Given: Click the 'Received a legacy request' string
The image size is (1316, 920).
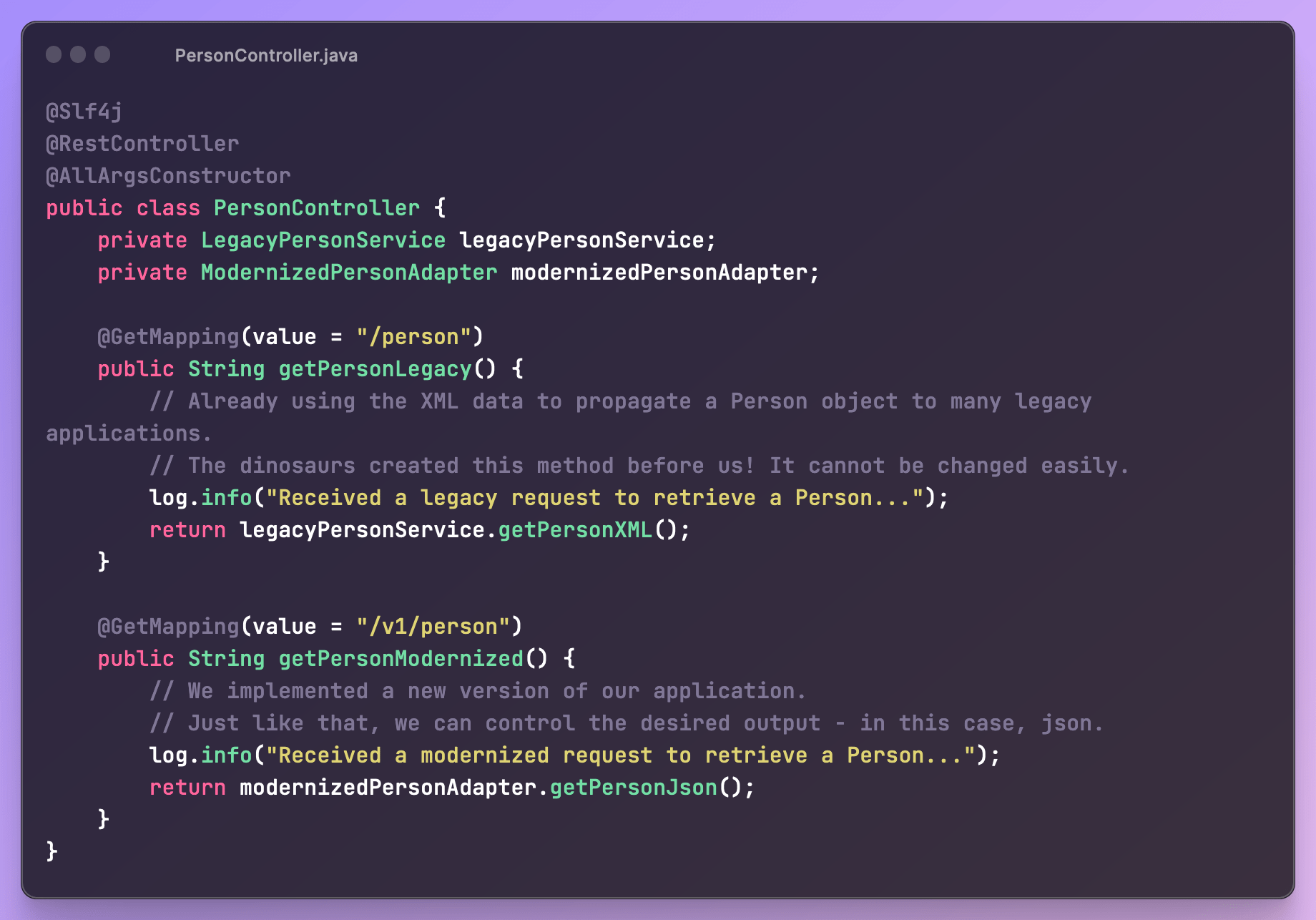Looking at the screenshot, I should (x=595, y=498).
